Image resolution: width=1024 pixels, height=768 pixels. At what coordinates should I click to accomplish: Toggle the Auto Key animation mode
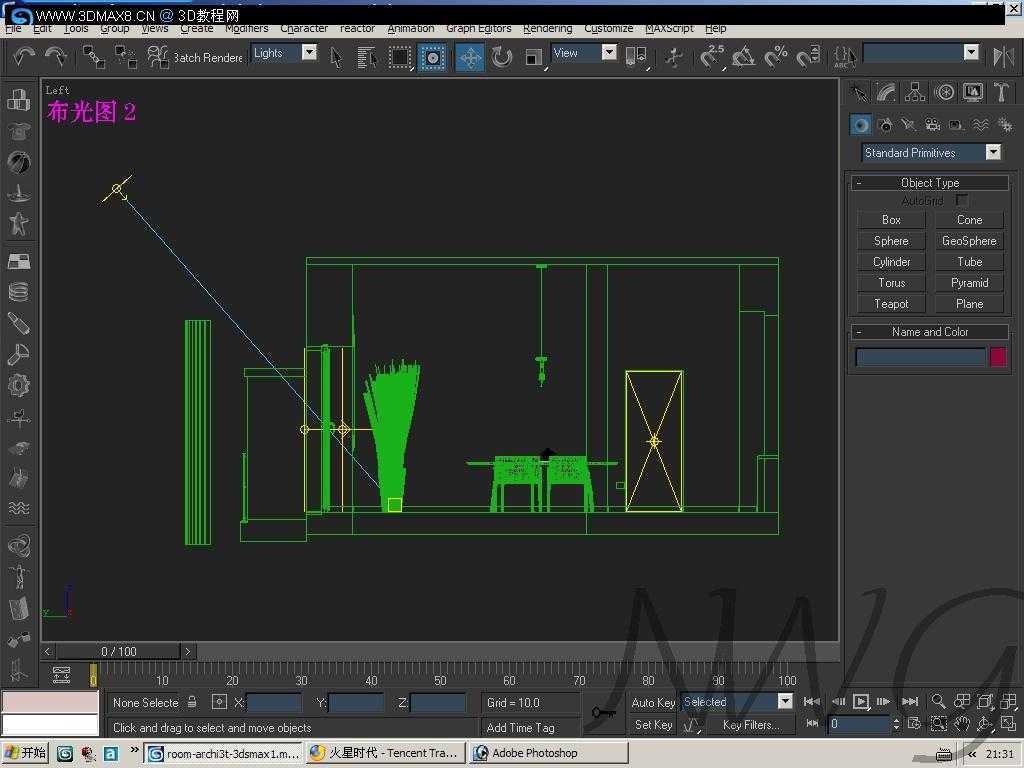pyautogui.click(x=653, y=702)
